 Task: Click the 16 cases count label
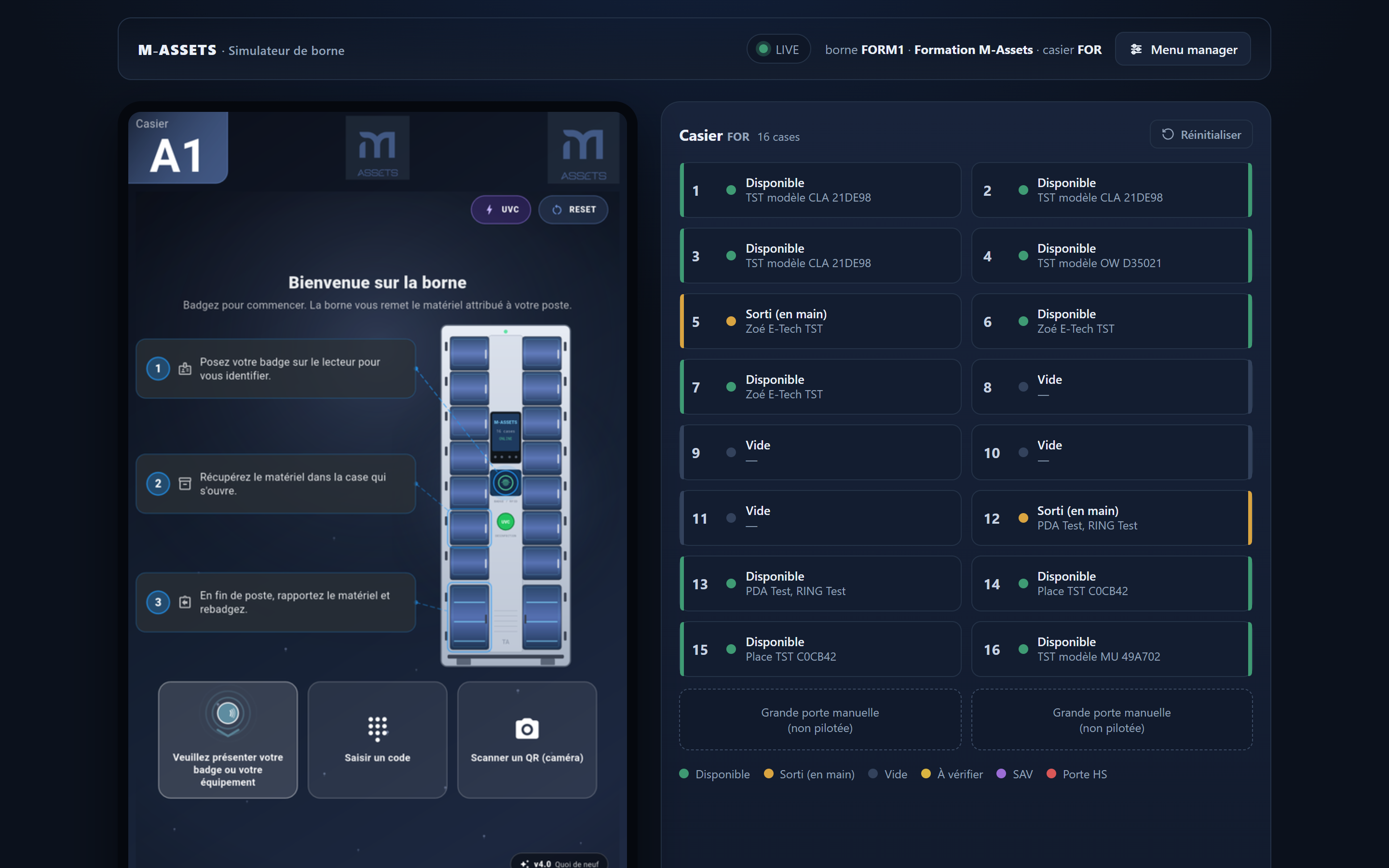coord(778,137)
